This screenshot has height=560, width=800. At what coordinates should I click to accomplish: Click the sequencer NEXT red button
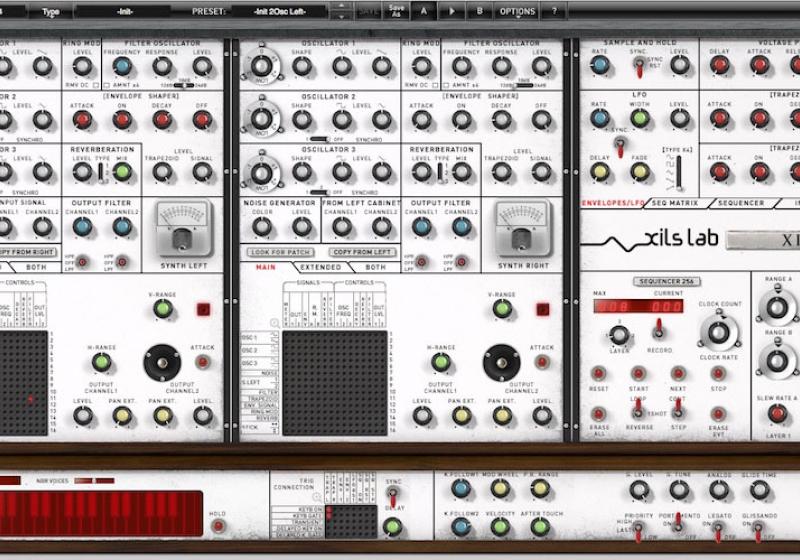click(x=678, y=373)
